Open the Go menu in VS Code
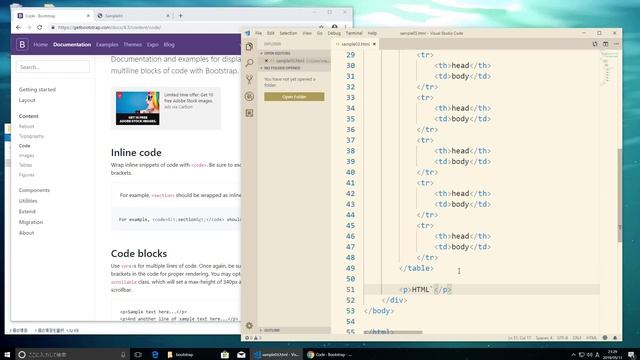640x360 pixels. point(320,33)
